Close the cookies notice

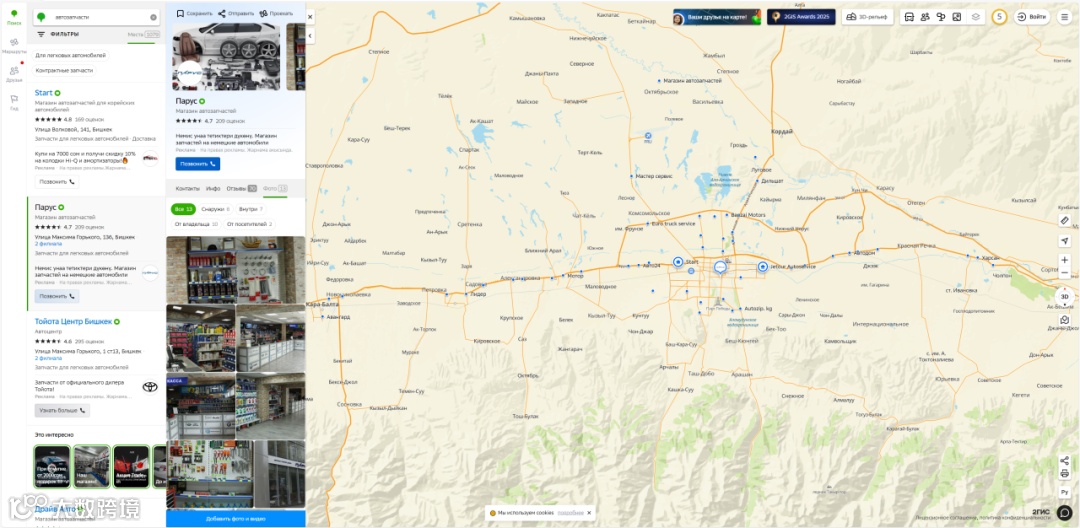point(589,513)
